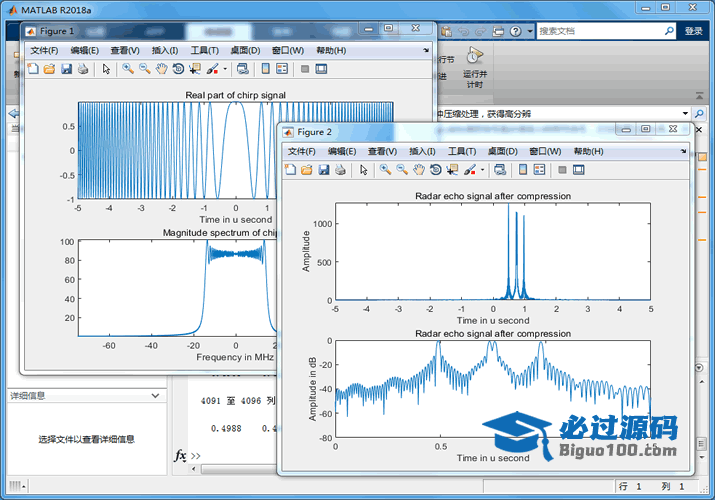
Task: Open 编辑(E) menu in Figure 1
Action: tap(84, 51)
